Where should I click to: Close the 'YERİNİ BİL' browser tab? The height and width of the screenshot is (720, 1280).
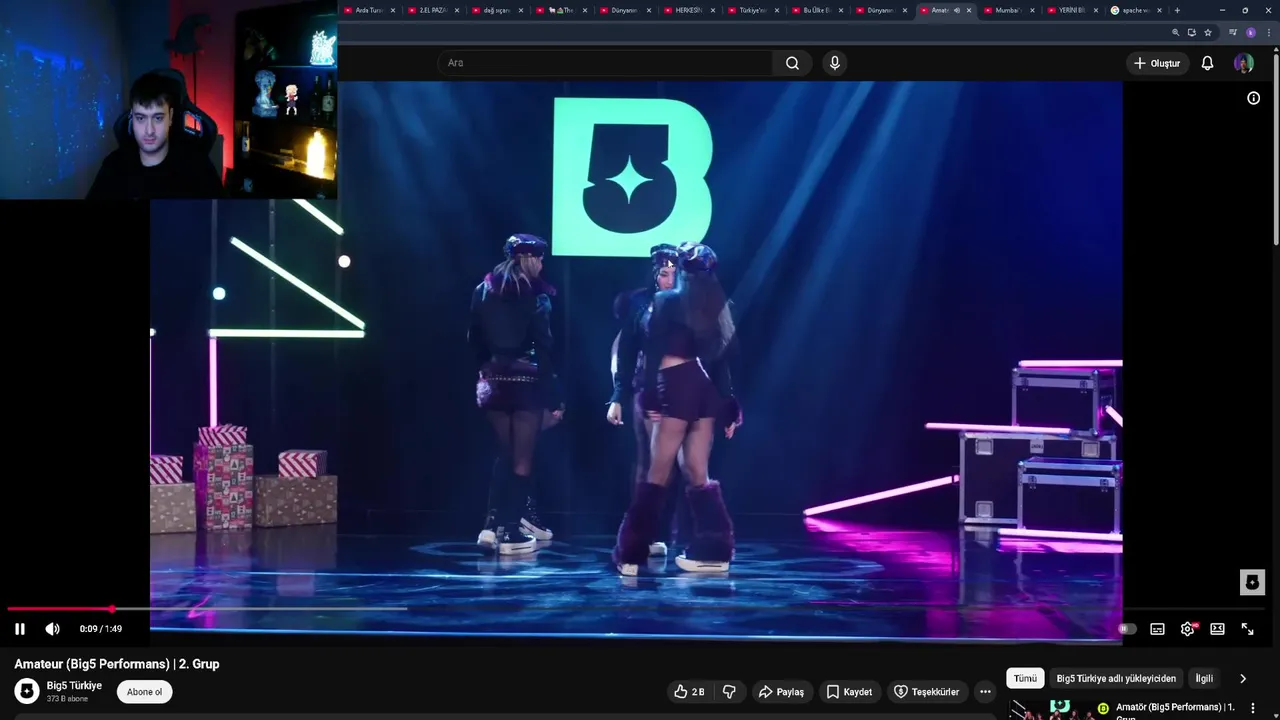click(1097, 10)
